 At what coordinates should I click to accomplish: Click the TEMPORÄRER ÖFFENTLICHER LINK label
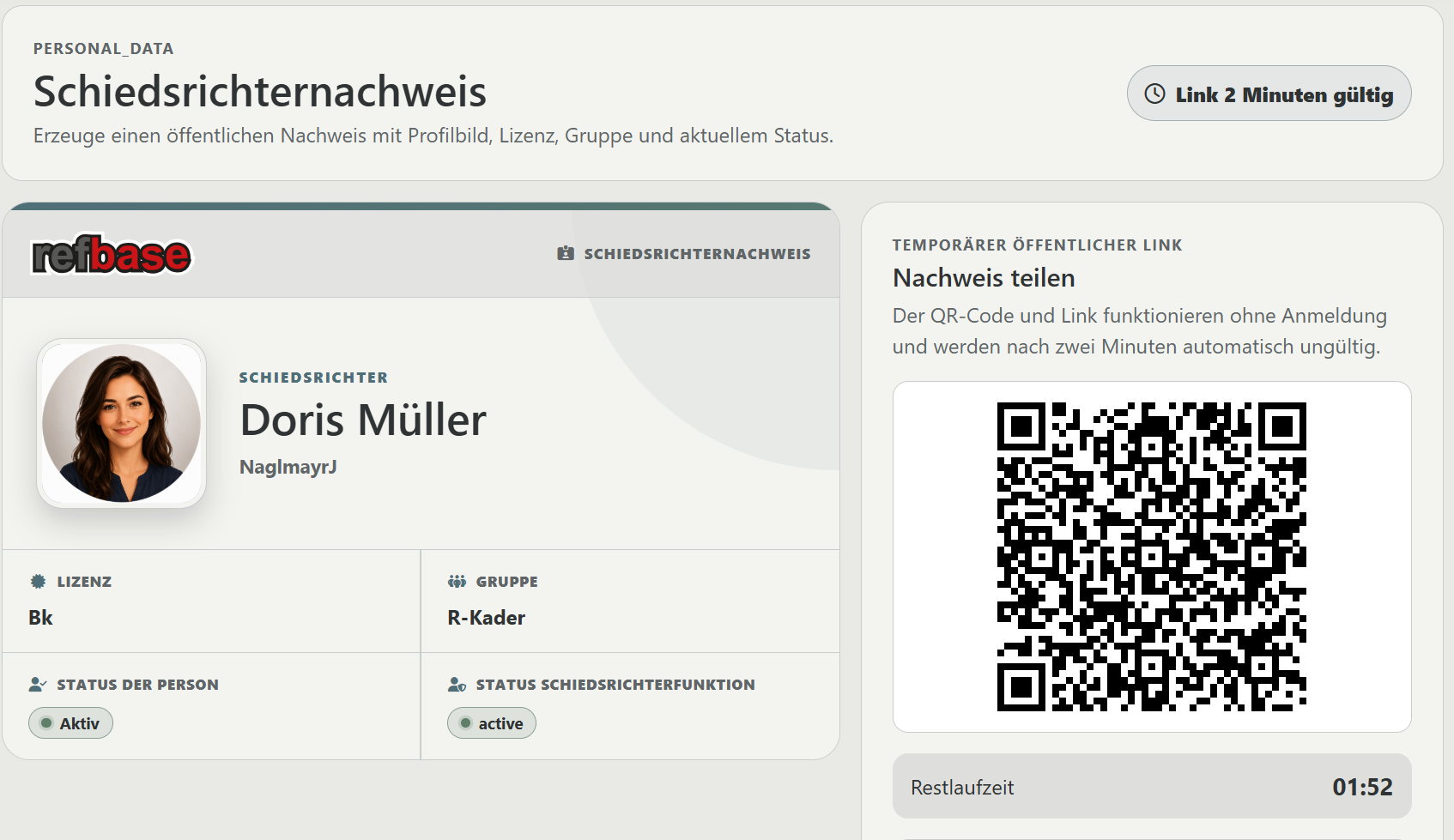point(1037,245)
